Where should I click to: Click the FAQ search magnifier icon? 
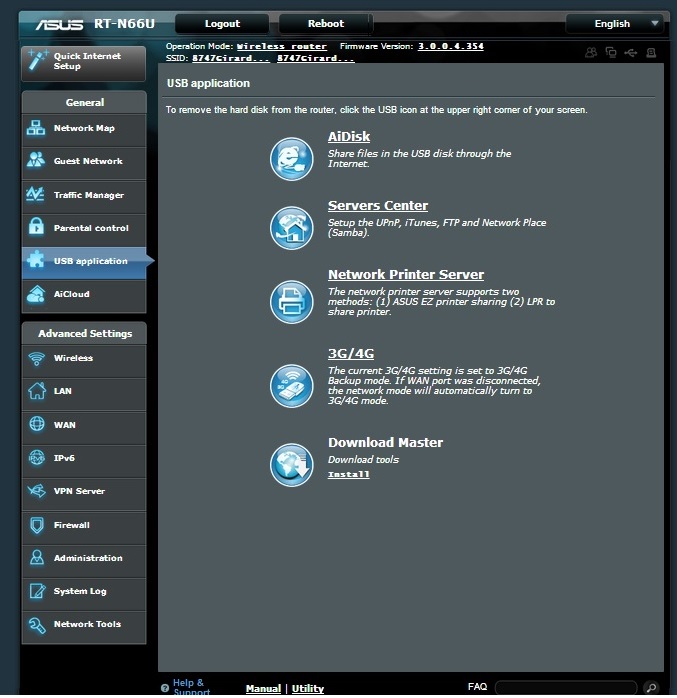tap(651, 688)
